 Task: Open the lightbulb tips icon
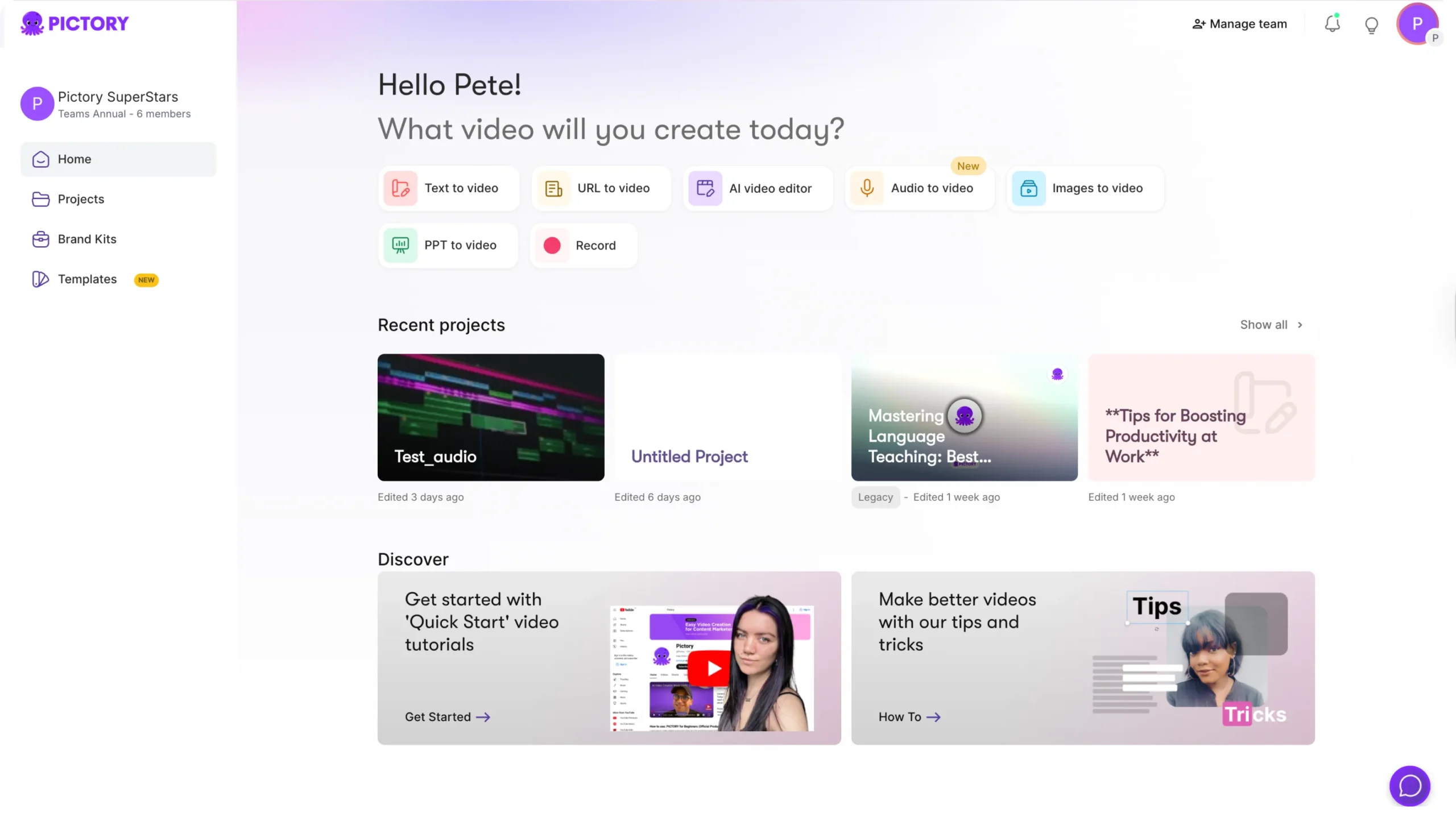point(1371,25)
